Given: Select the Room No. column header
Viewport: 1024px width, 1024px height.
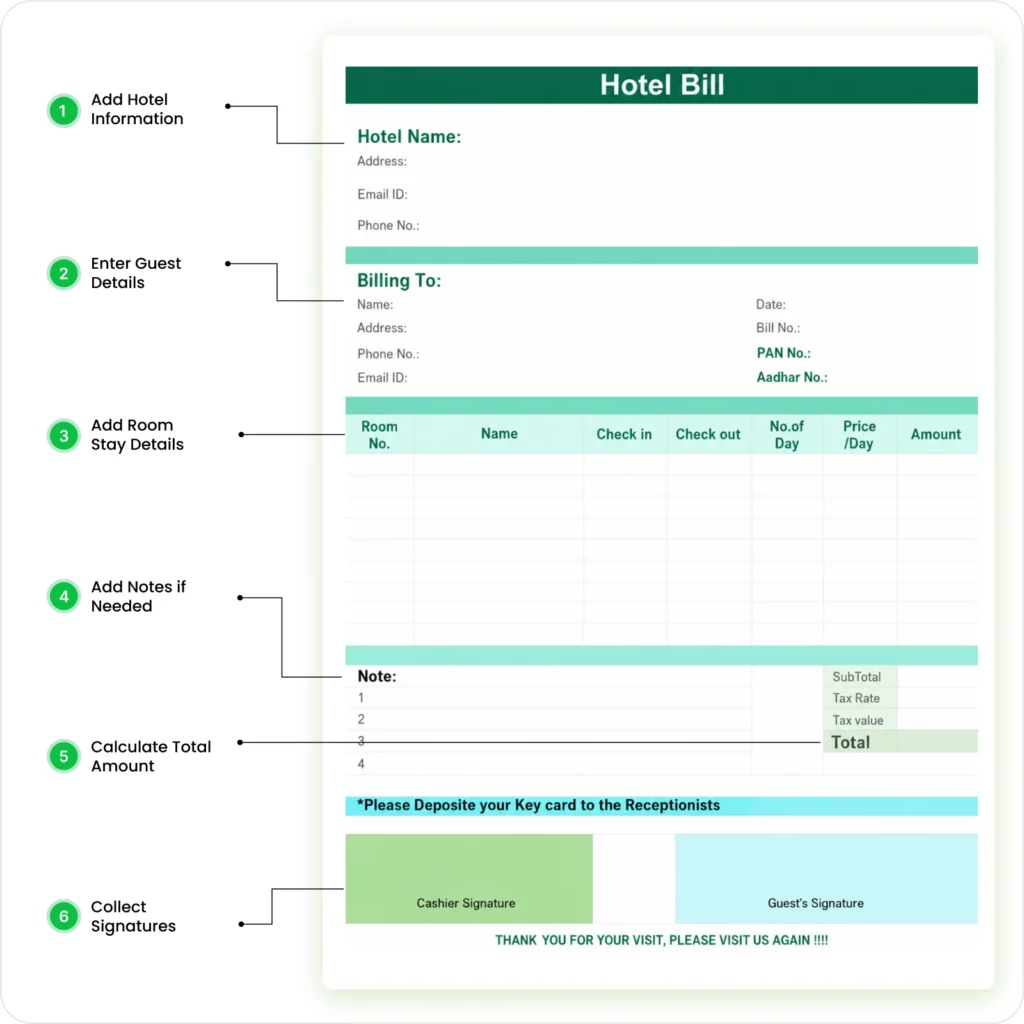Looking at the screenshot, I should click(379, 434).
